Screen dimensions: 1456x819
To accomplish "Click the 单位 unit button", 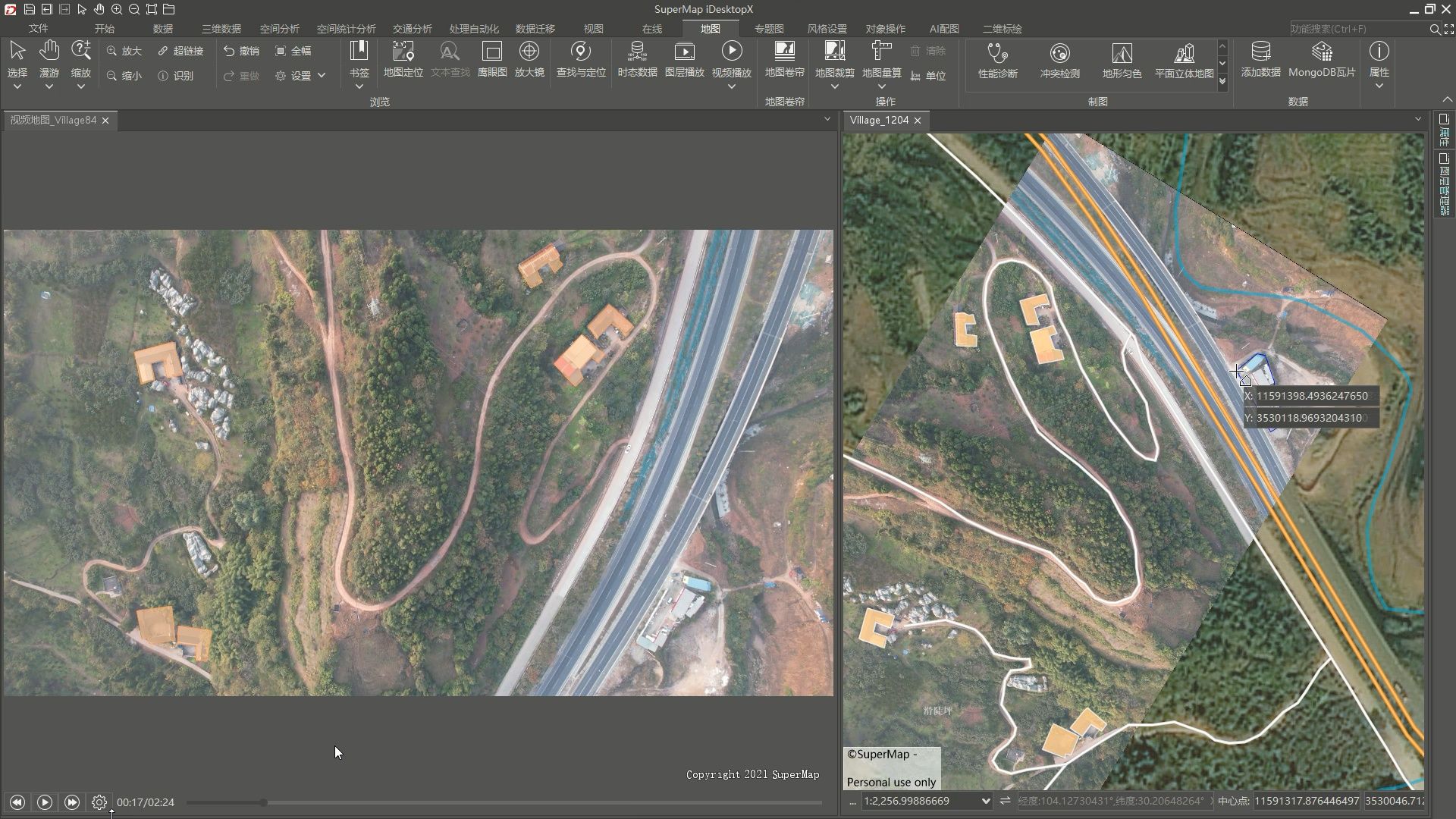I will pyautogui.click(x=929, y=76).
